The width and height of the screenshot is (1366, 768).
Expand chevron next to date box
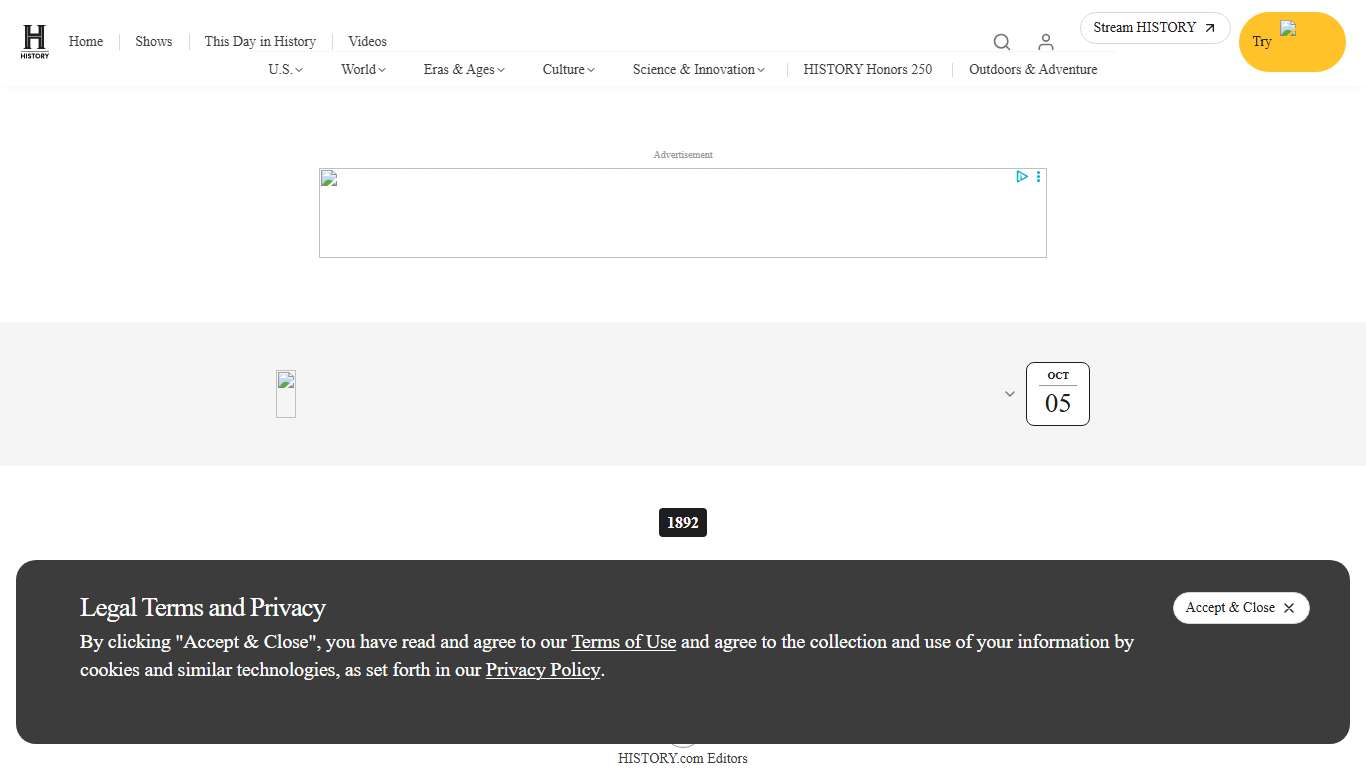[x=1010, y=394]
